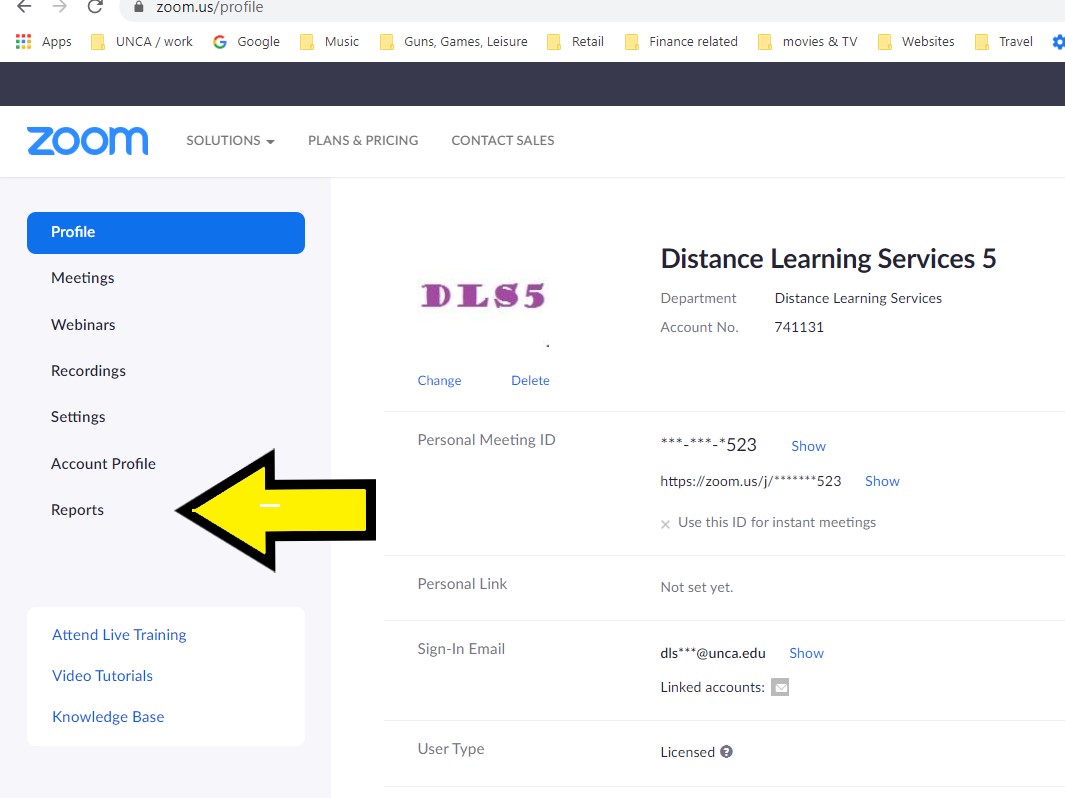This screenshot has height=798, width=1065.
Task: Delete the profile picture
Action: (x=530, y=381)
